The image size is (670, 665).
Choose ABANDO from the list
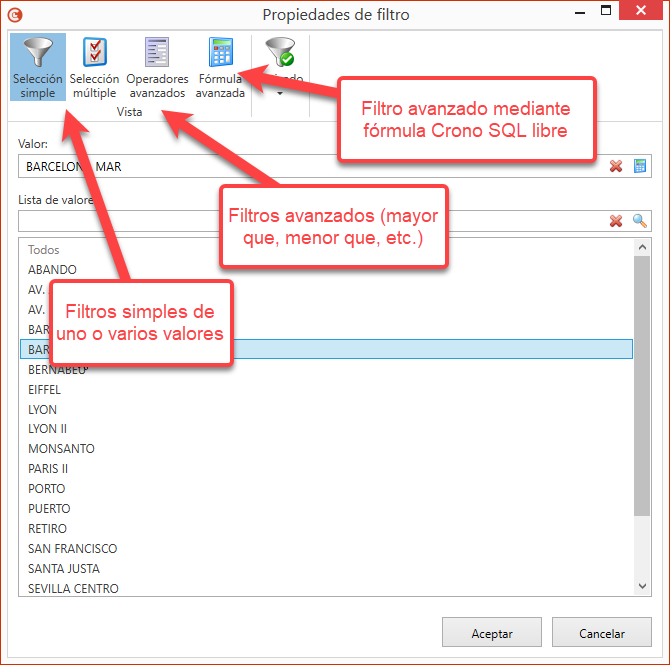click(53, 270)
